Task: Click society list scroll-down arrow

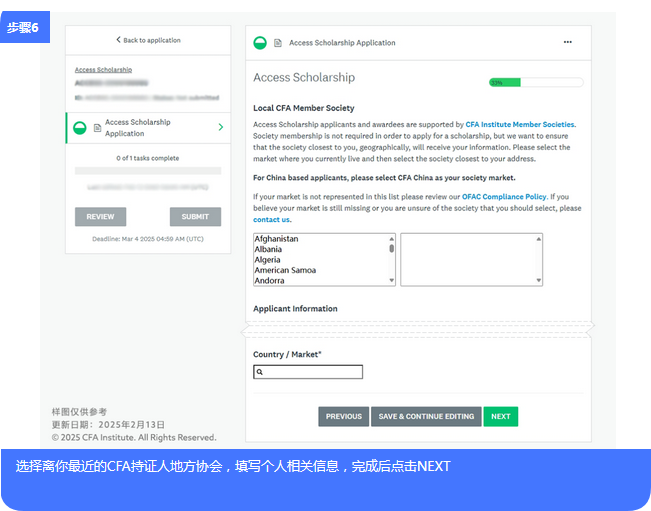Action: coord(538,280)
